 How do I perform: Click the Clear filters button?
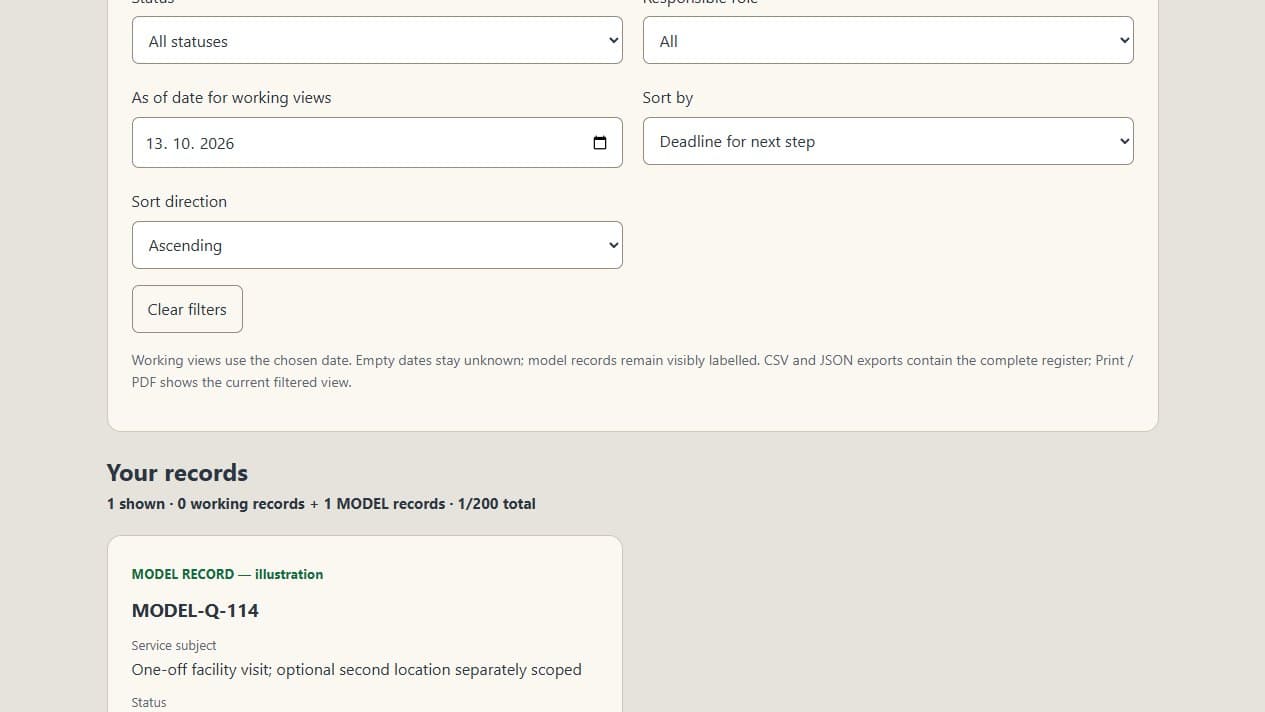(187, 309)
